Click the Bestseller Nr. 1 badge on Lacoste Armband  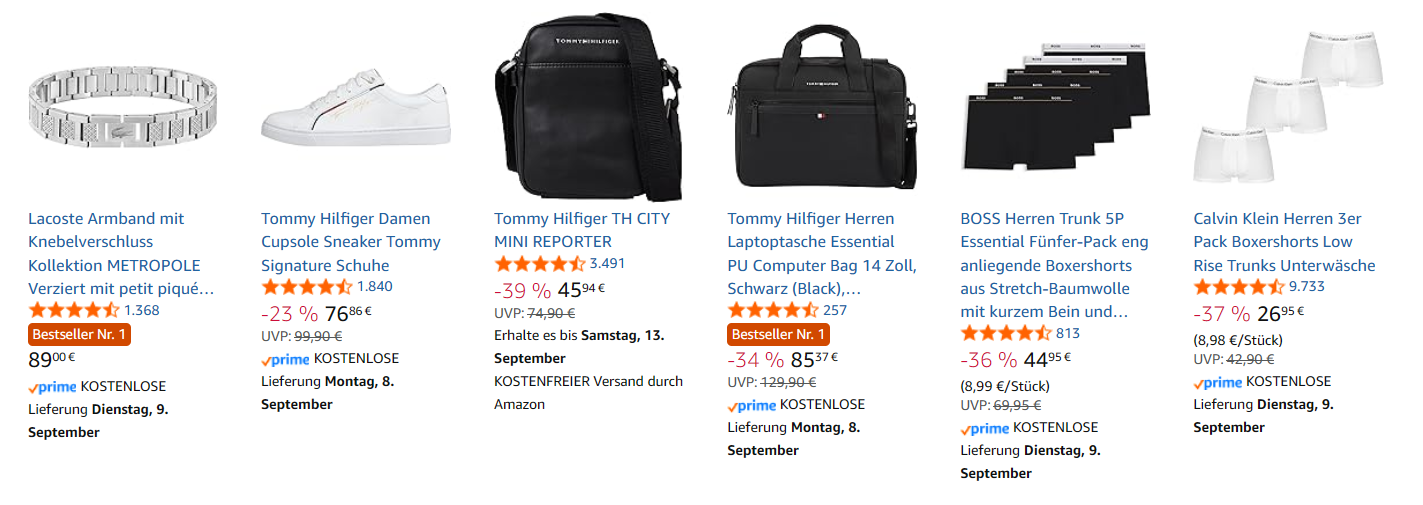[x=79, y=334]
